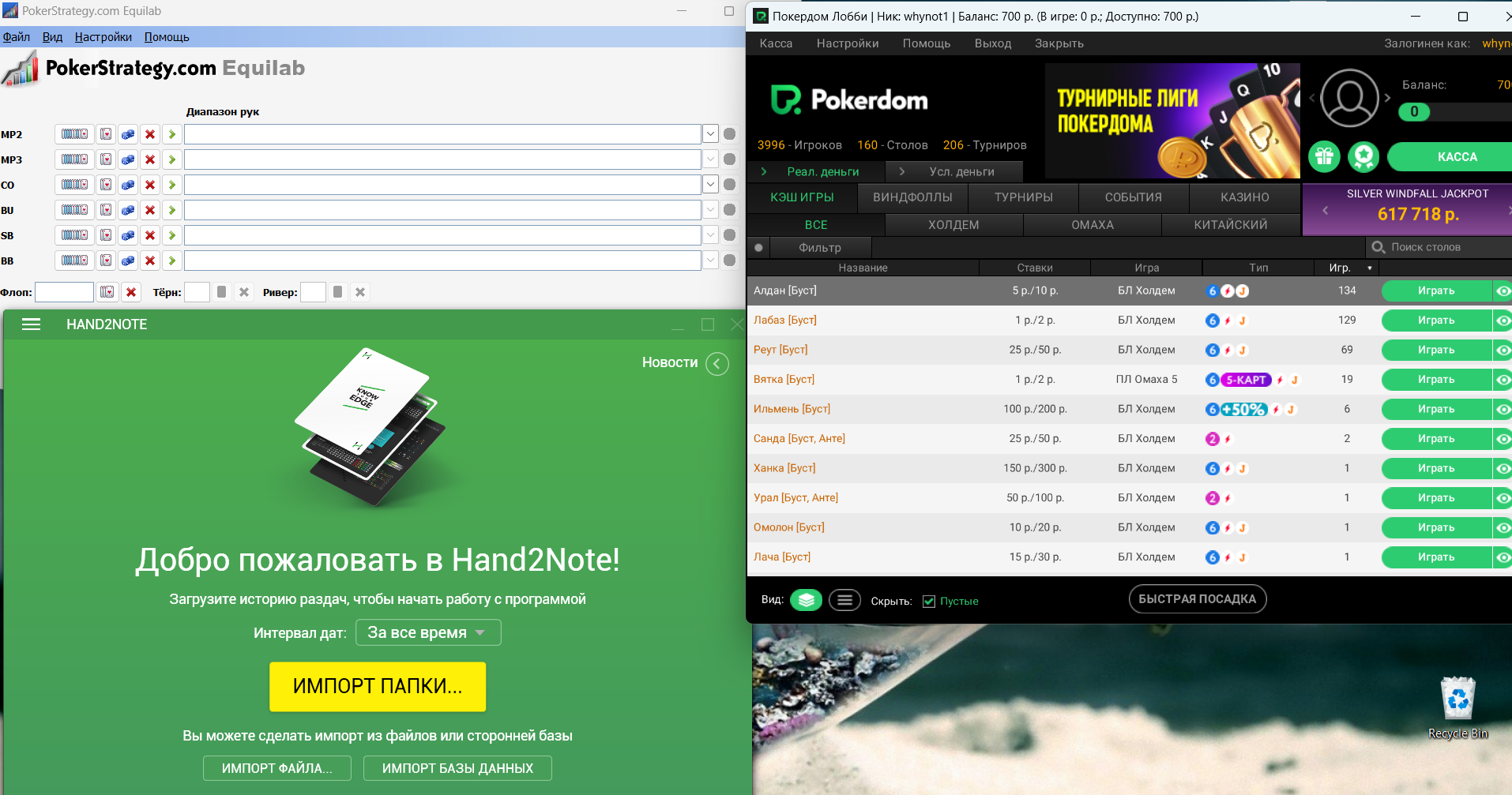Open date interval dropdown За все время

click(428, 632)
